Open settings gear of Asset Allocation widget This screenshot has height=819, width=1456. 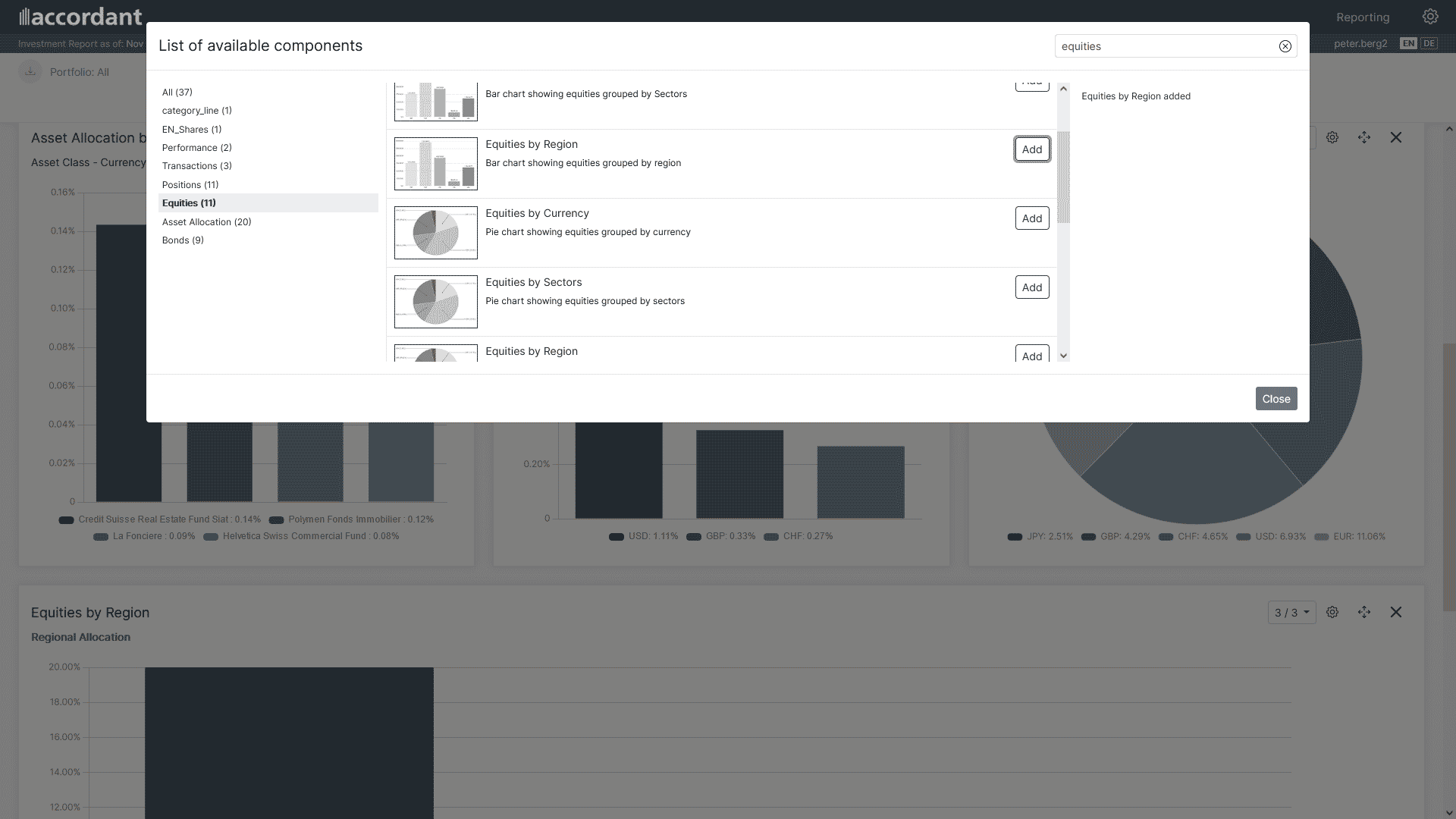(1332, 137)
